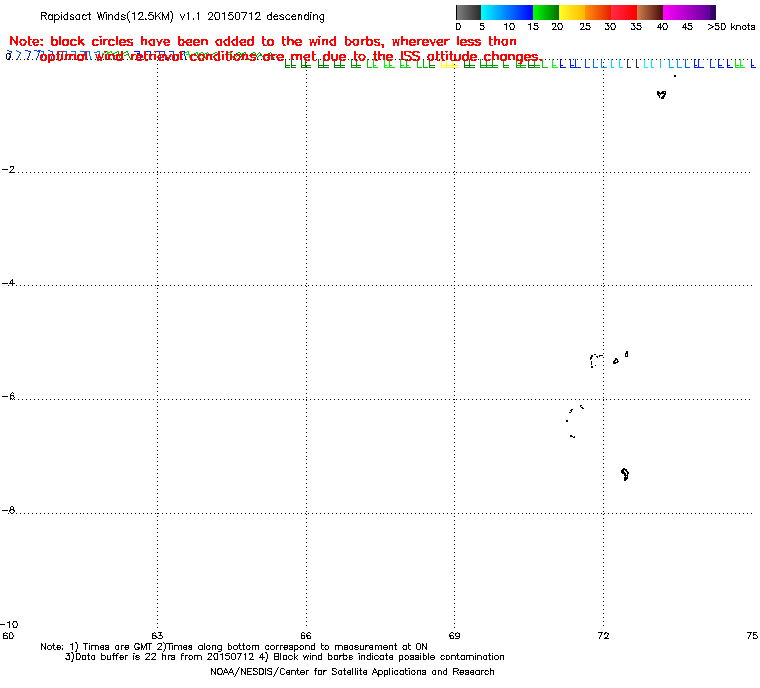Click the '75' longitude axis label
This screenshot has width=760, height=688.
coord(752,635)
